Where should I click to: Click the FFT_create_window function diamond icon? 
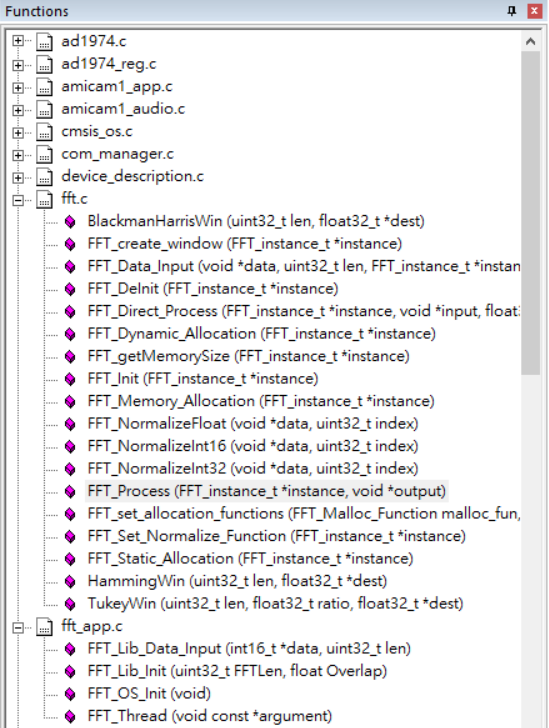[x=70, y=245]
